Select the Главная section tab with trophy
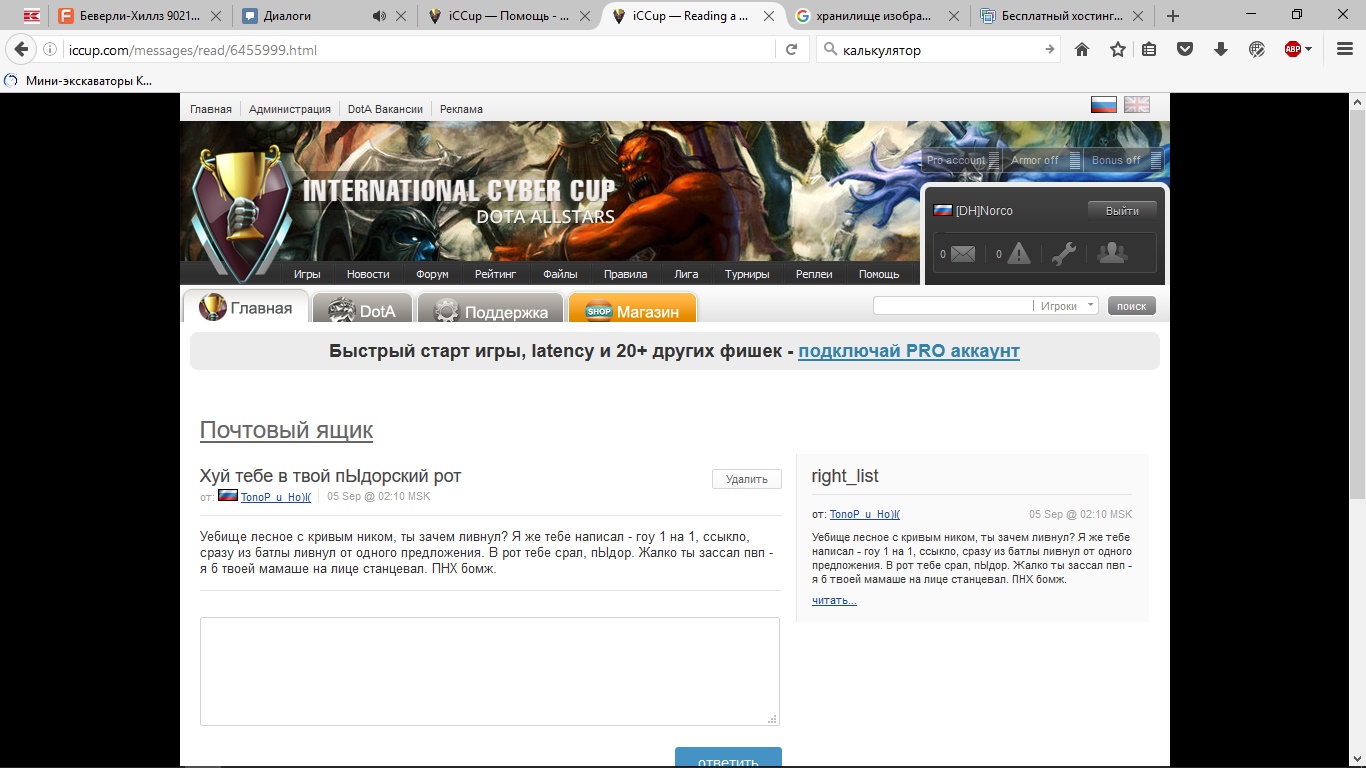The height and width of the screenshot is (768, 1366). pyautogui.click(x=246, y=308)
